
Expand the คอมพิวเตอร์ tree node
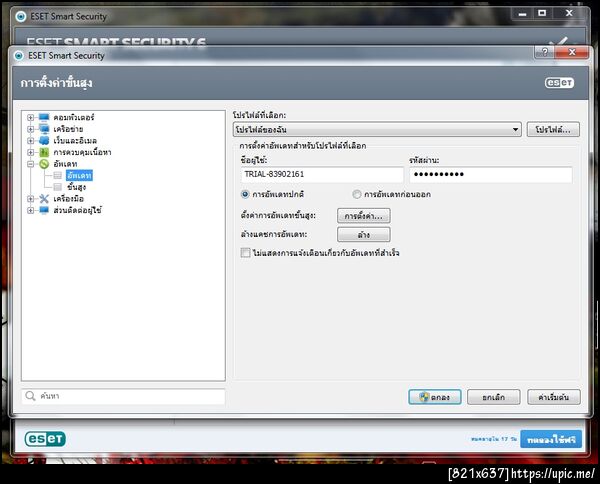tap(31, 117)
